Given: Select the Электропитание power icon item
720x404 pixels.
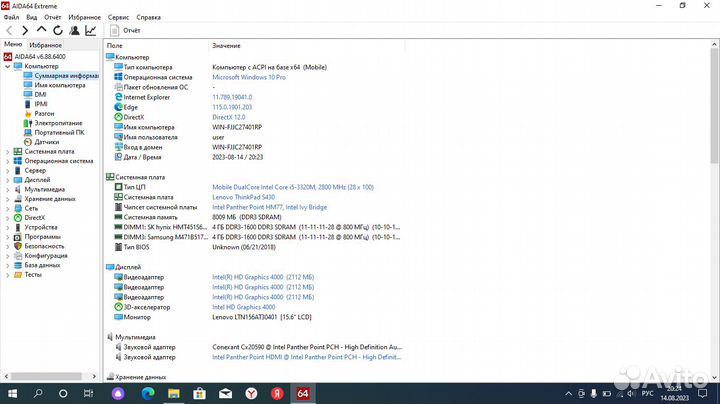Looking at the screenshot, I should click(x=28, y=123).
